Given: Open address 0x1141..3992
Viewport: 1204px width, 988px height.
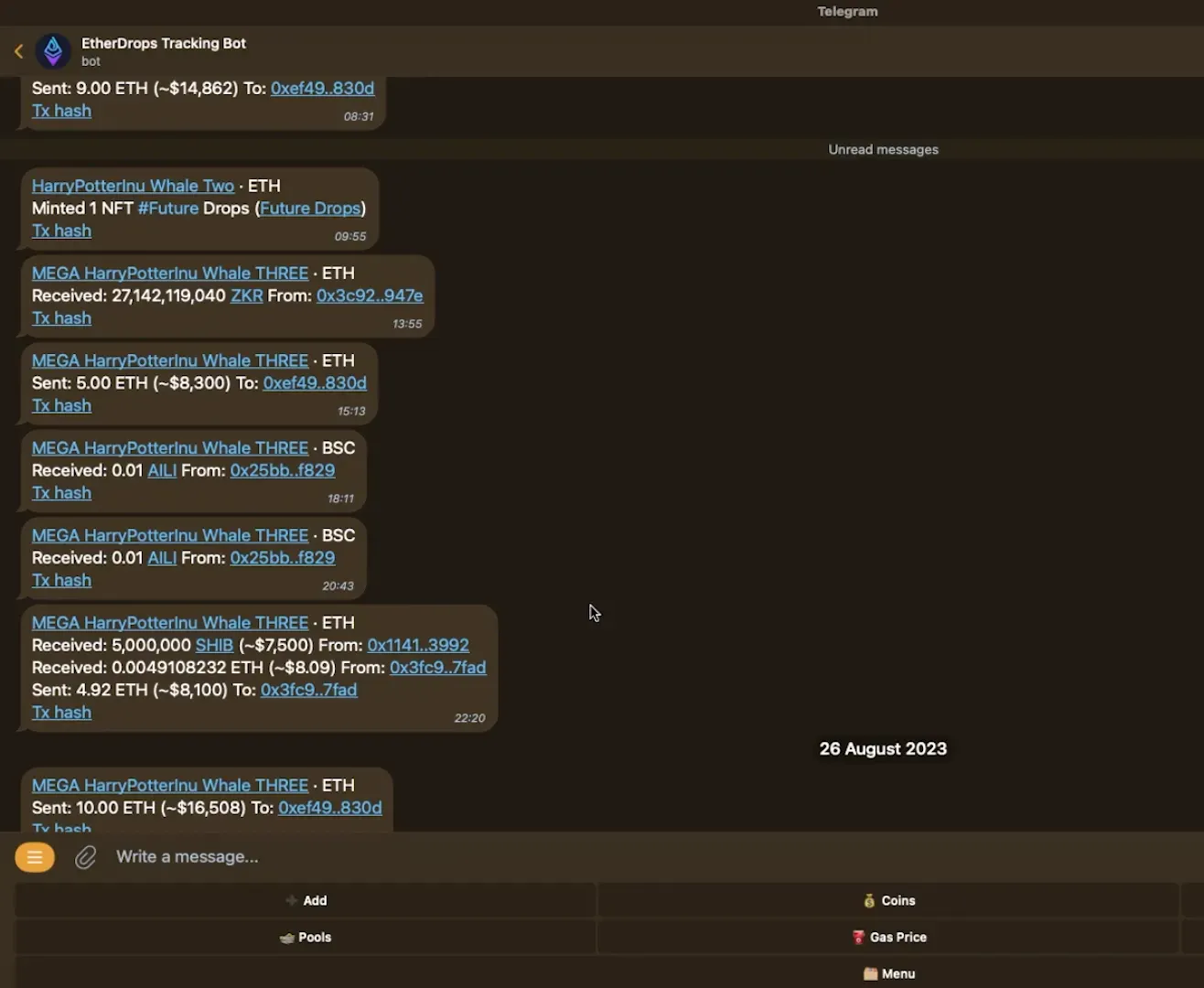Looking at the screenshot, I should pyautogui.click(x=418, y=645).
